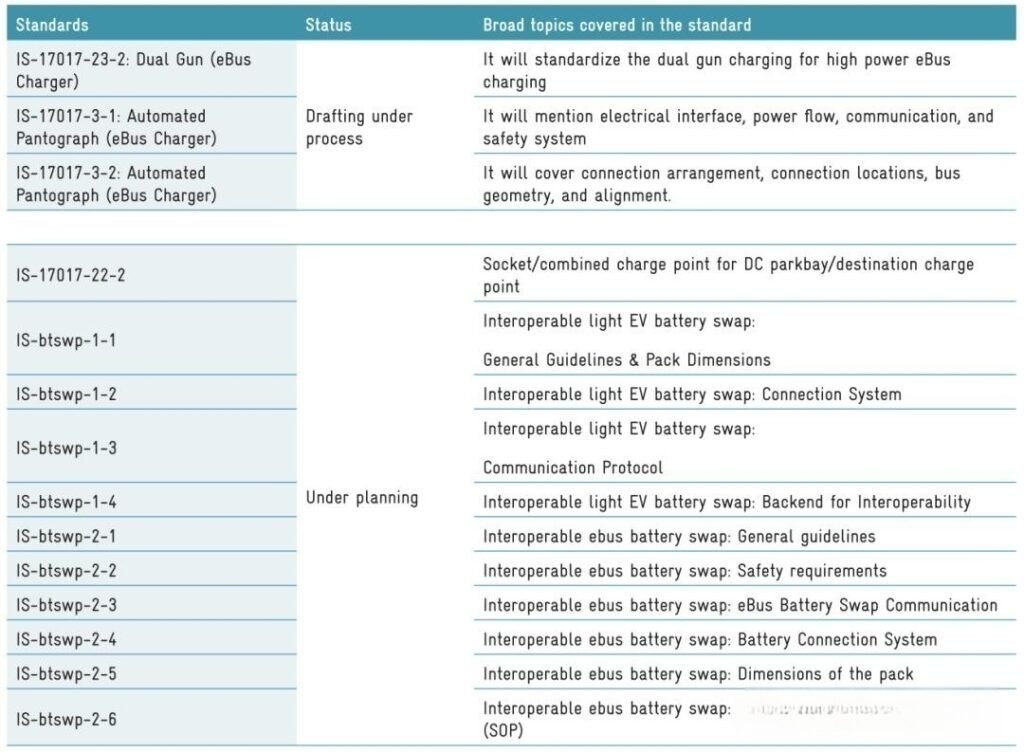Screen dimensions: 1024x752
Task: Click the Broad topics covered column header
Action: click(617, 24)
